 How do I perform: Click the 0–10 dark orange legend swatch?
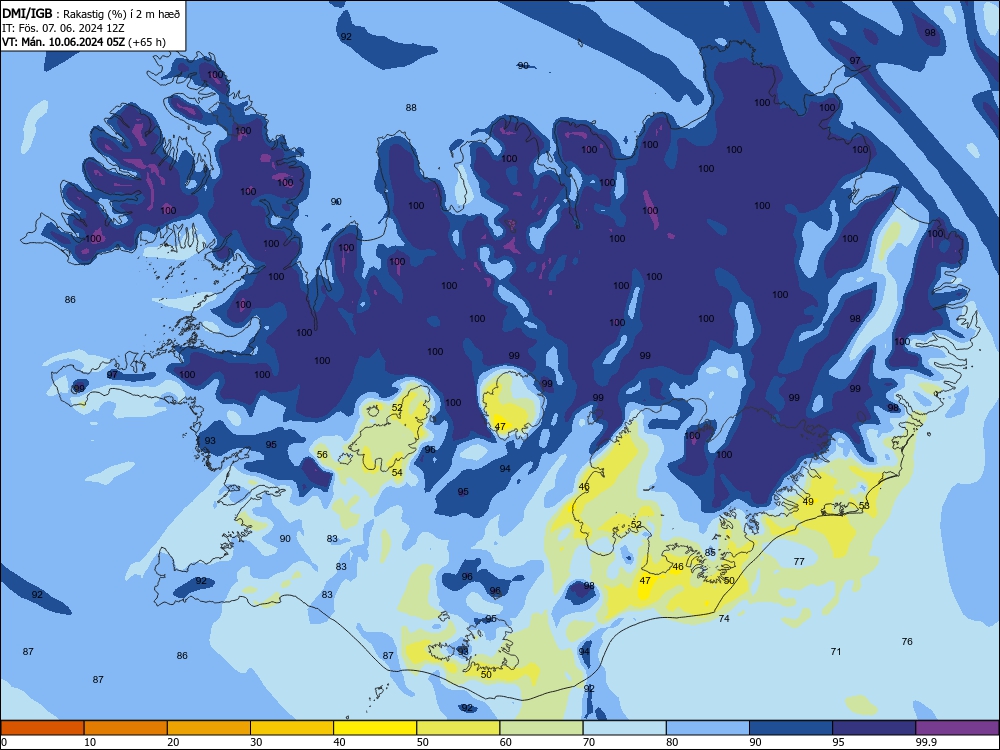coord(42,728)
